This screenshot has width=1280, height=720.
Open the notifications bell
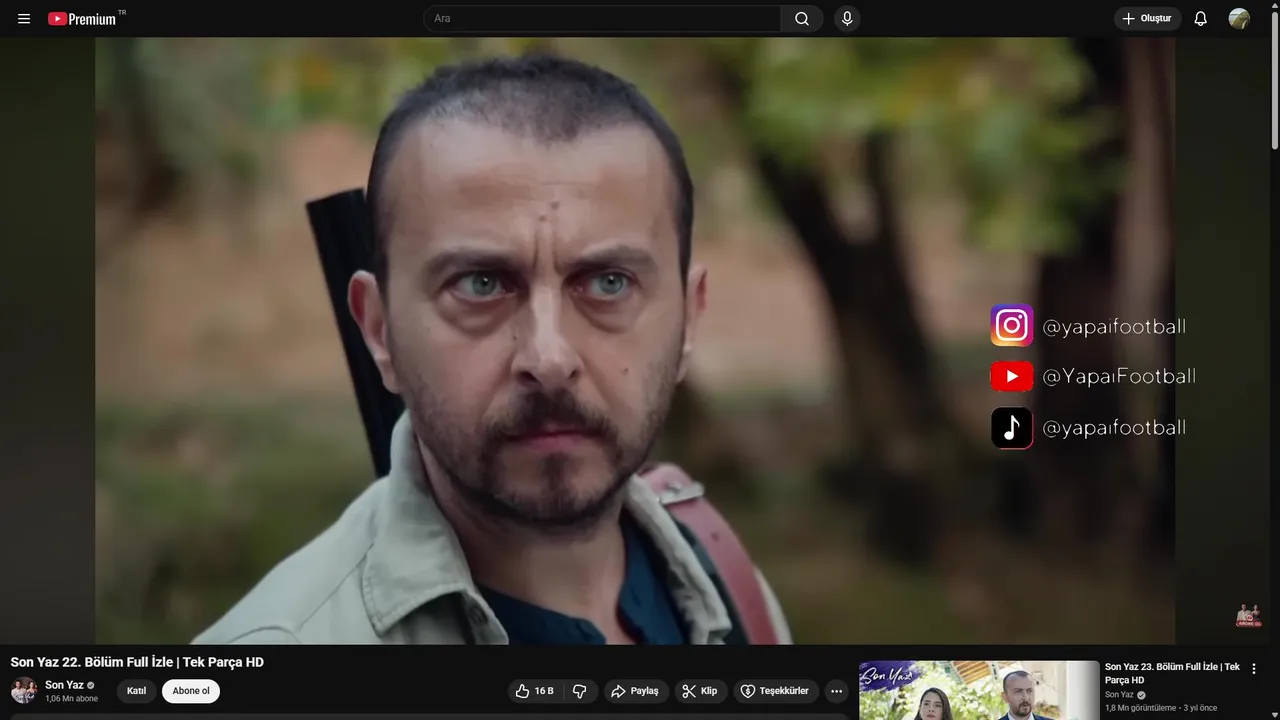pyautogui.click(x=1201, y=19)
